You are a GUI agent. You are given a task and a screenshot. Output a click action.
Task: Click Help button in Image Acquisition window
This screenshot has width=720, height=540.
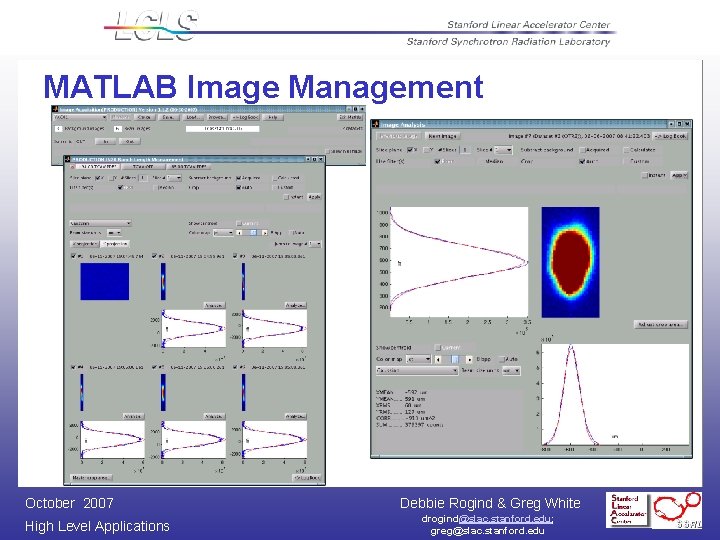(x=273, y=117)
